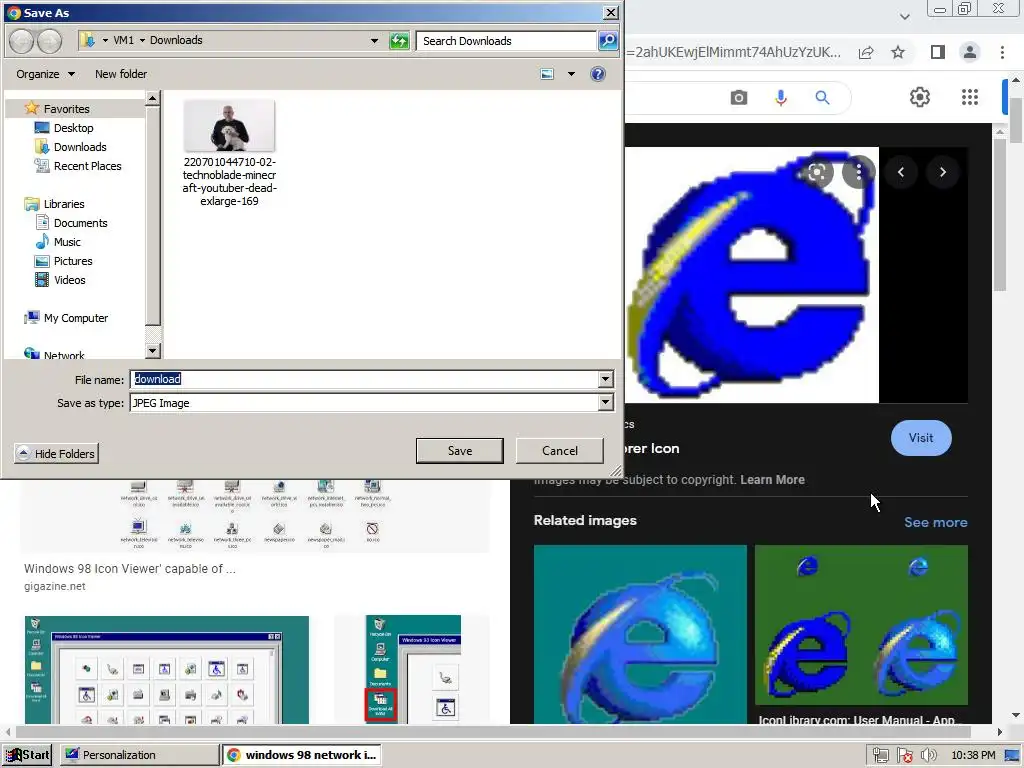
Task: Click Chrome share page icon
Action: [866, 52]
